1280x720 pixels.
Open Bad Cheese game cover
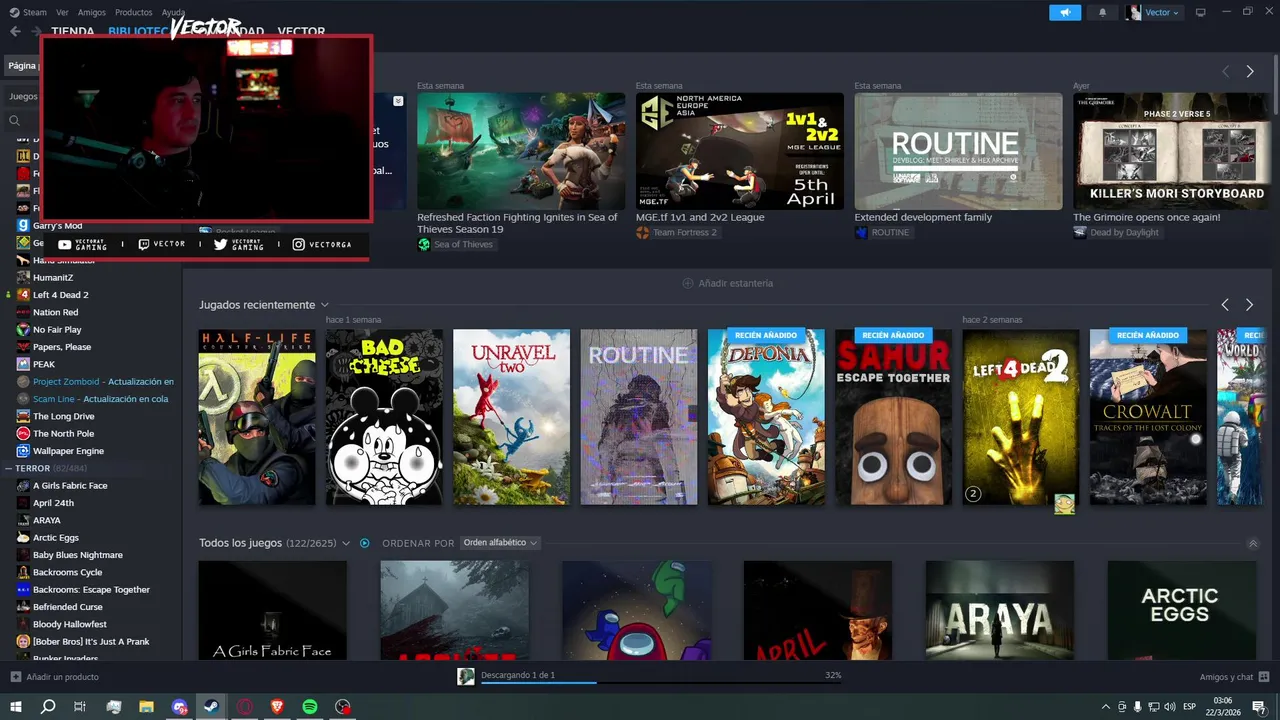[384, 417]
